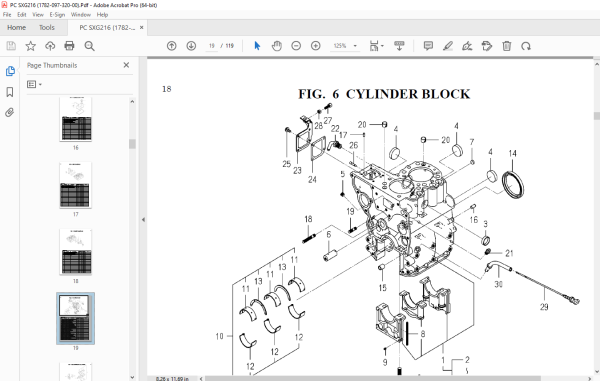
Task: Add bookmark with star icon
Action: point(31,46)
